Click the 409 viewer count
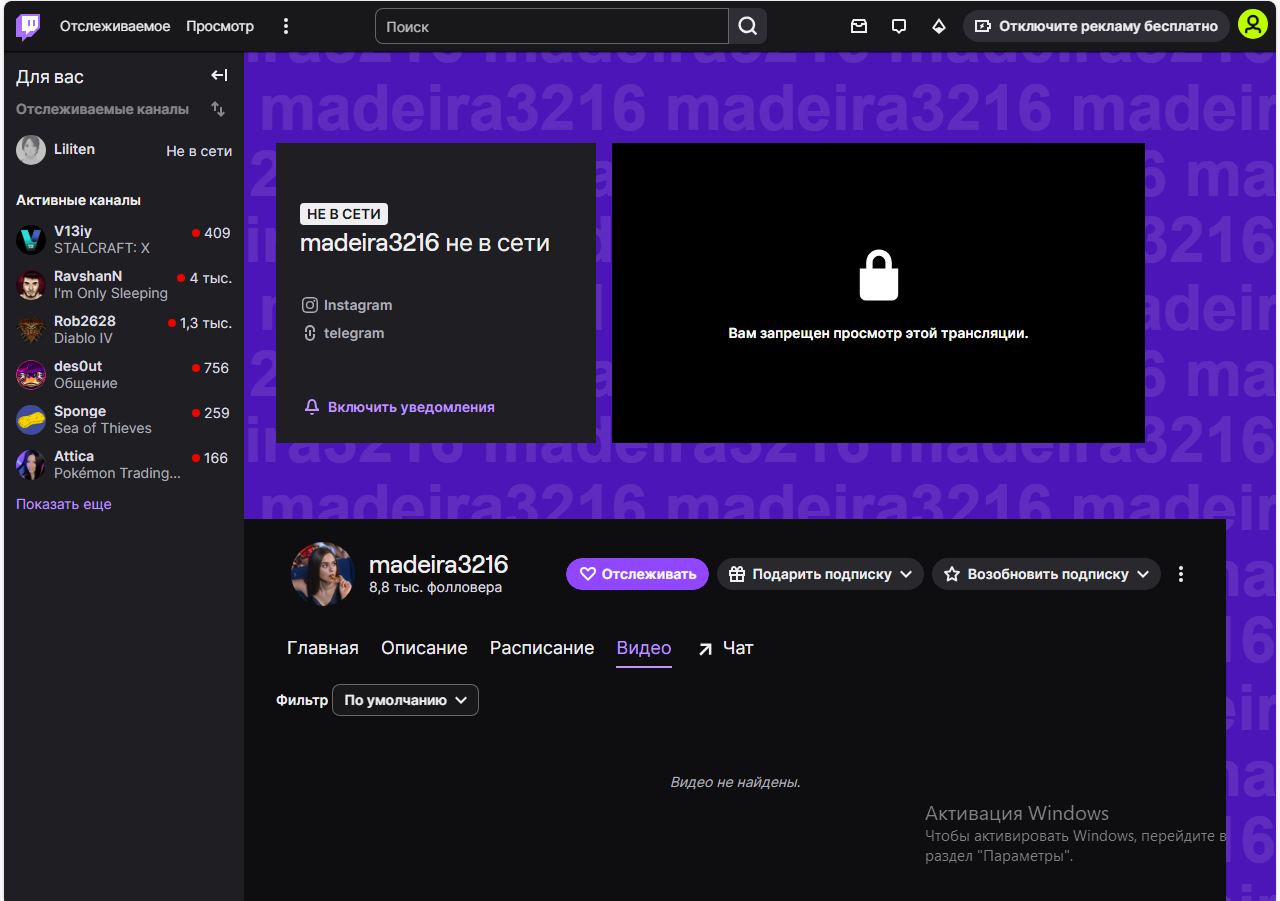 pos(217,233)
